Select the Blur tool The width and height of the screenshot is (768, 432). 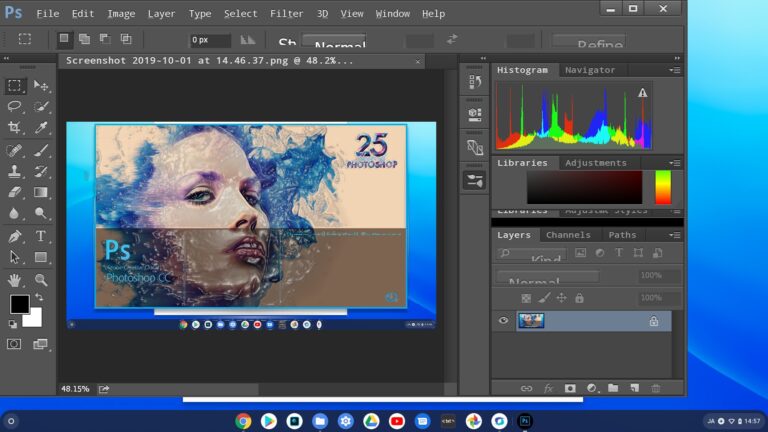click(x=14, y=213)
